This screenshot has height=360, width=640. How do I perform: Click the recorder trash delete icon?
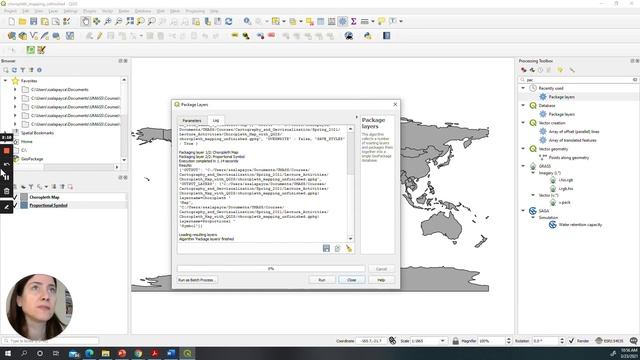coord(6,191)
